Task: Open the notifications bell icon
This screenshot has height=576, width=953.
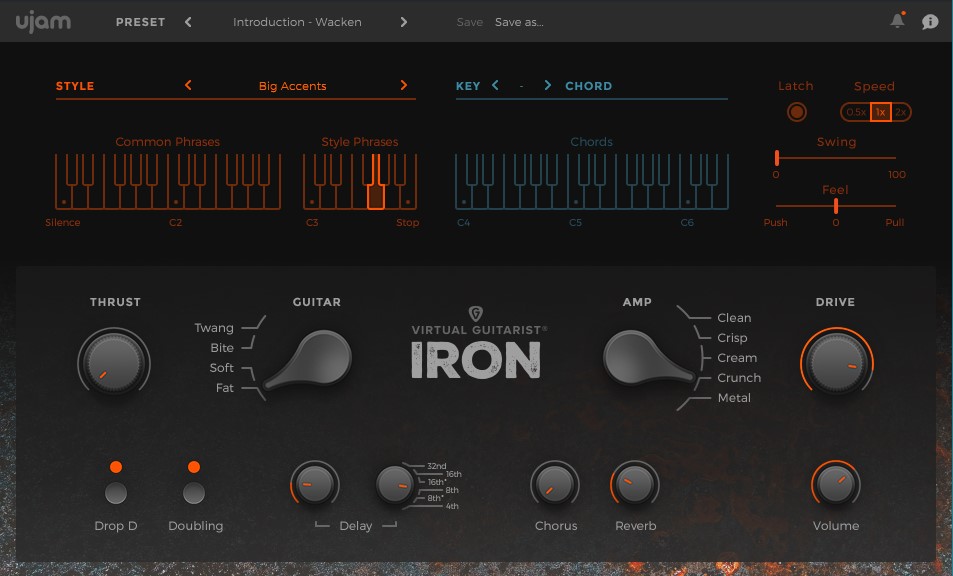Action: pos(898,22)
